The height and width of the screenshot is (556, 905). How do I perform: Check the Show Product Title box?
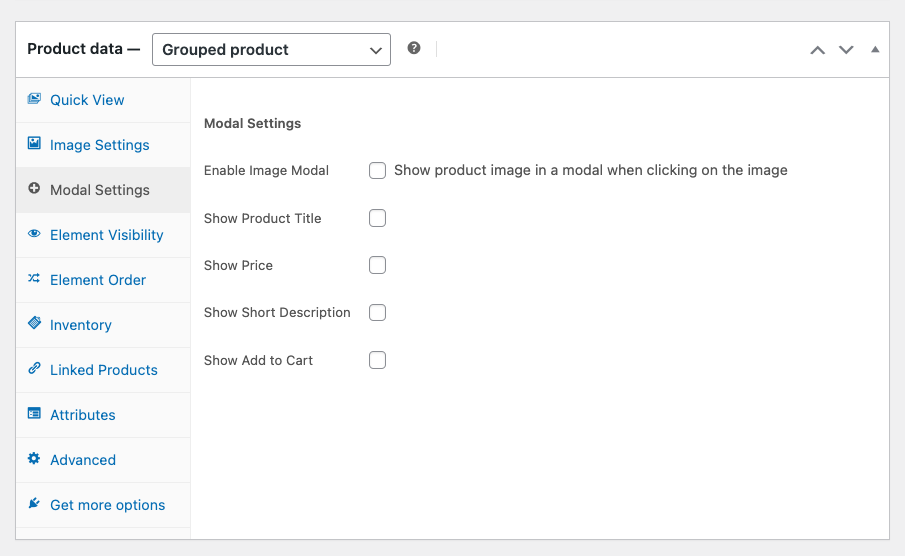377,218
